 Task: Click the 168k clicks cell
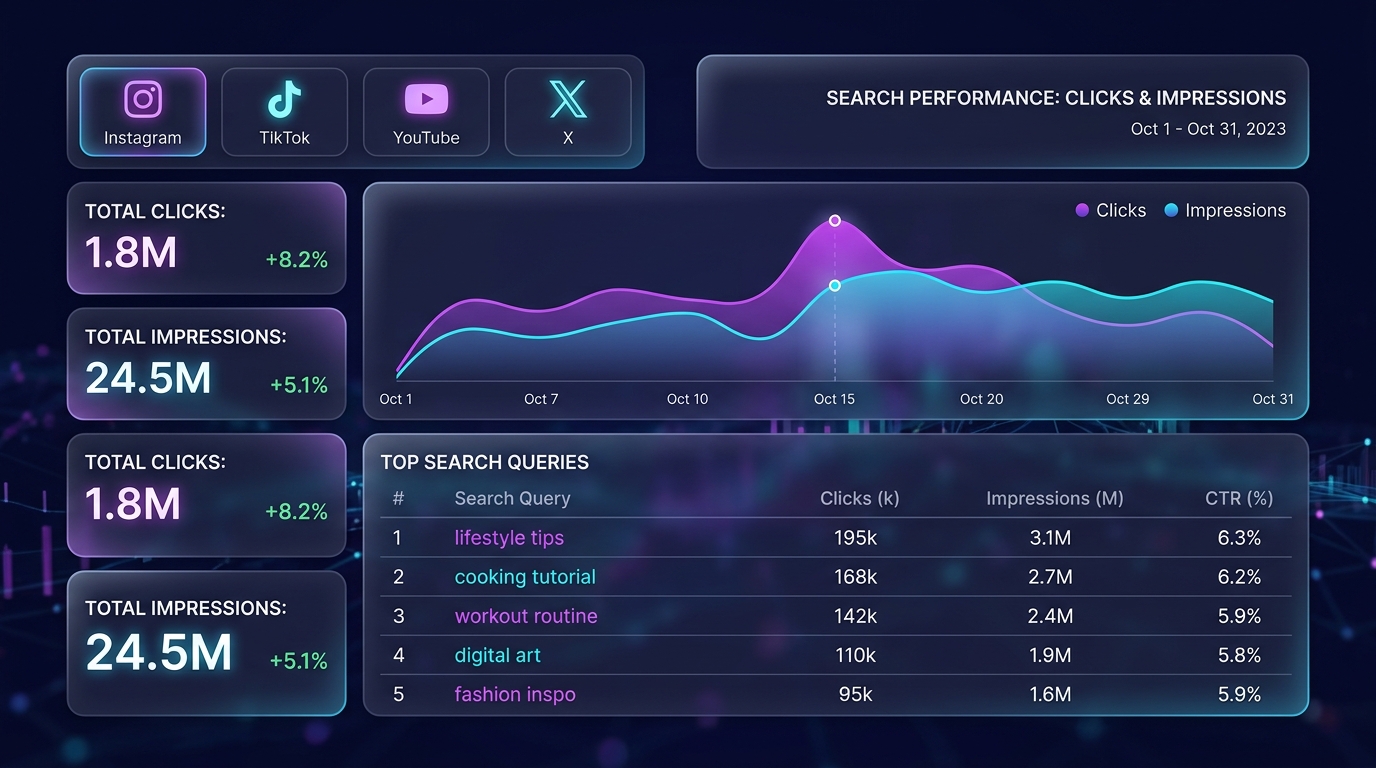point(855,577)
